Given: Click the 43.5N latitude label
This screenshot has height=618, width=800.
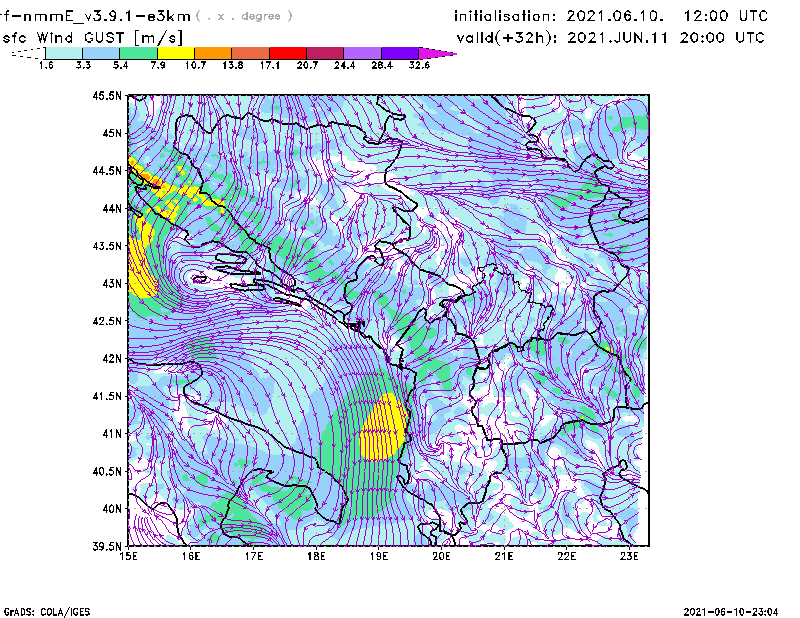Looking at the screenshot, I should pyautogui.click(x=107, y=246).
